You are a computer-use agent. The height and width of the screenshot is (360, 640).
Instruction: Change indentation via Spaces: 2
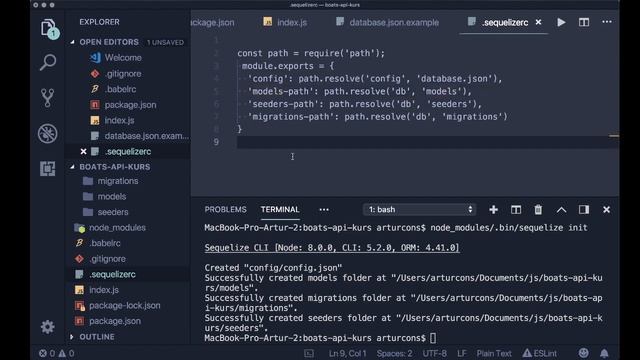coord(394,353)
